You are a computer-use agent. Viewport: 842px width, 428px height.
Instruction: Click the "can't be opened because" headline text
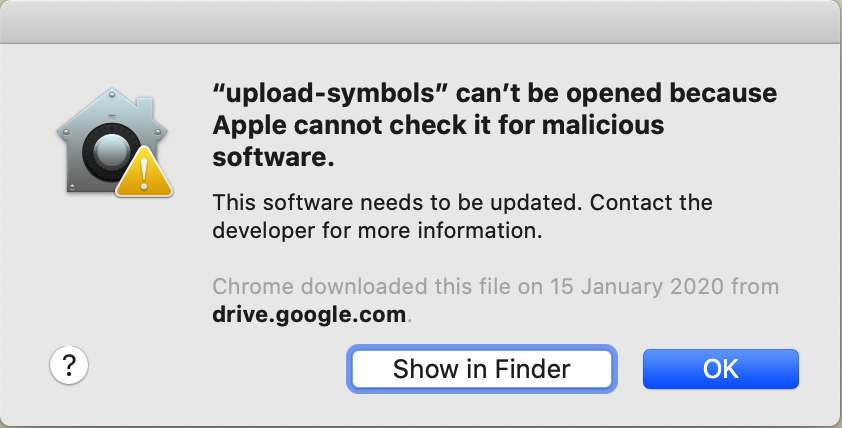616,93
